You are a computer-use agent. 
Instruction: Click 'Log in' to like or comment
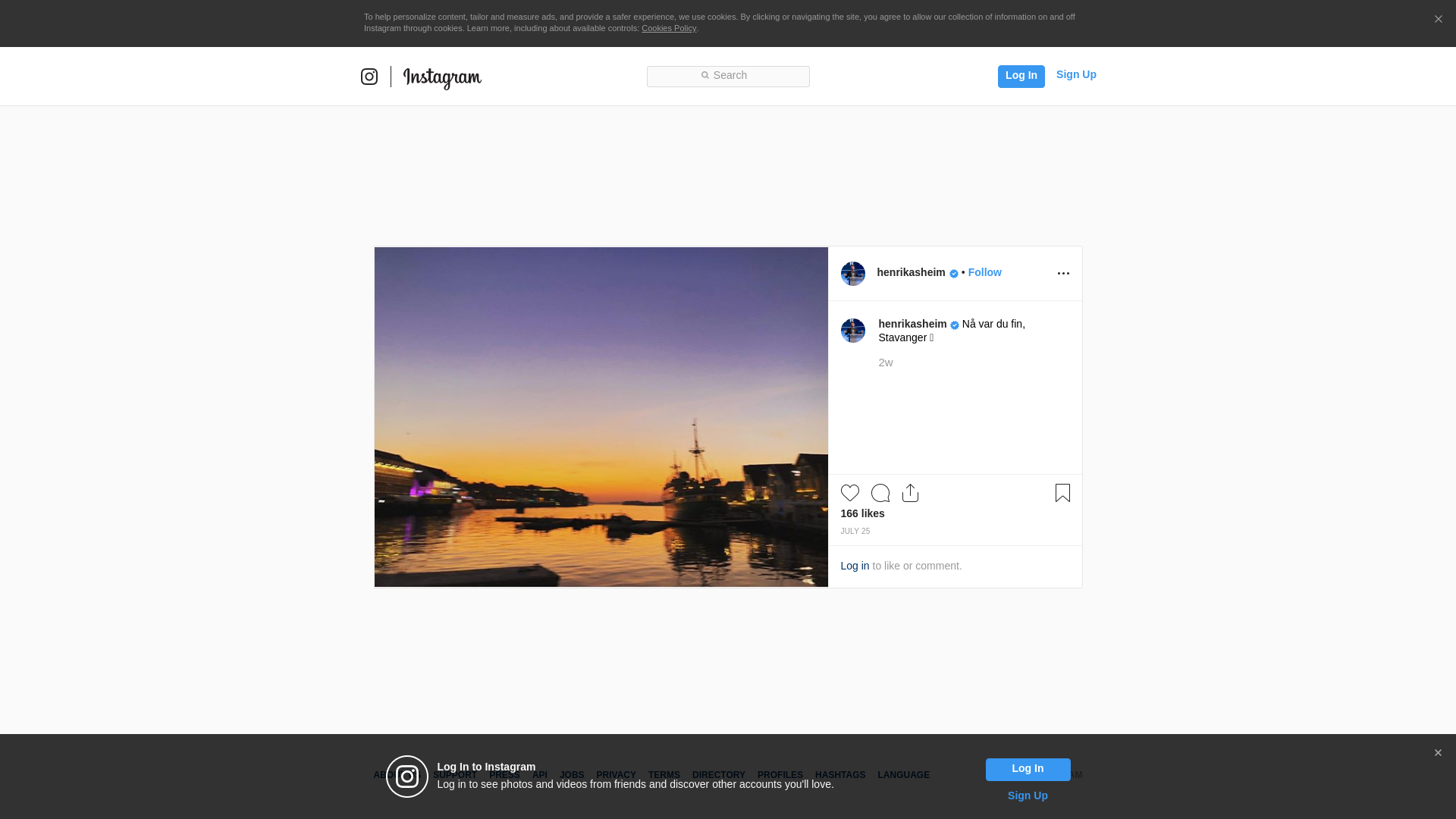855,566
